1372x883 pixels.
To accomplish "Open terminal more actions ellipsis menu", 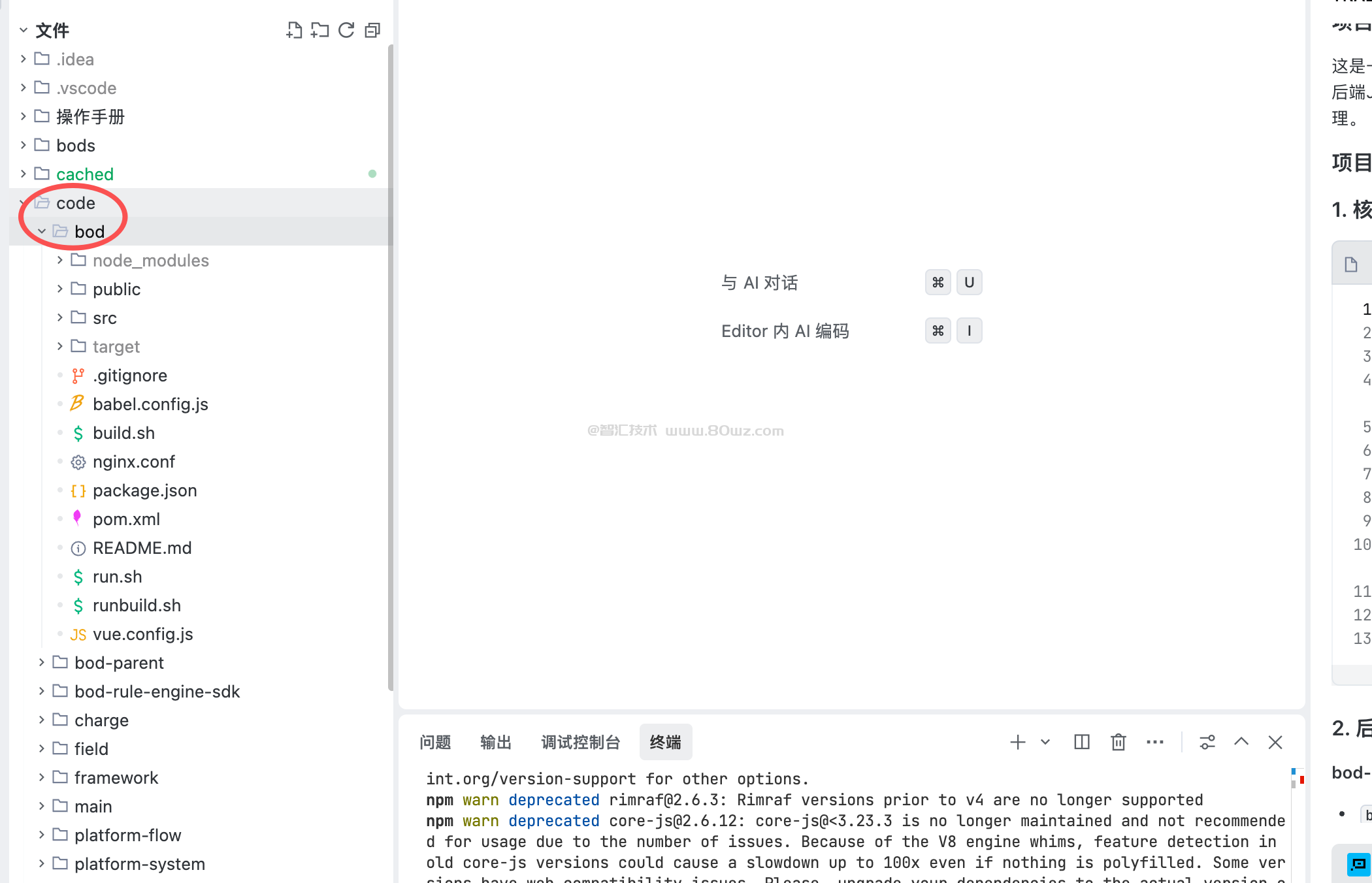I will [x=1155, y=743].
